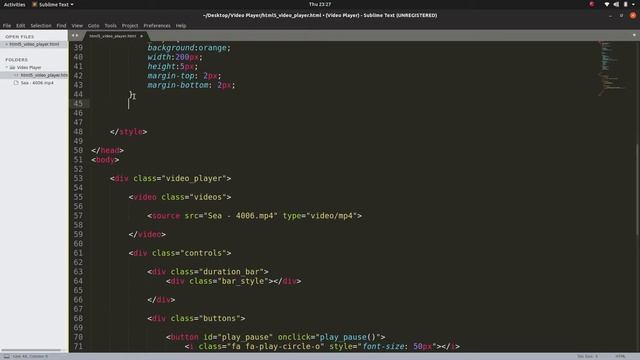Open the clock showing Thu 23:27
Image resolution: width=640 pixels, height=360 pixels.
[x=320, y=4]
